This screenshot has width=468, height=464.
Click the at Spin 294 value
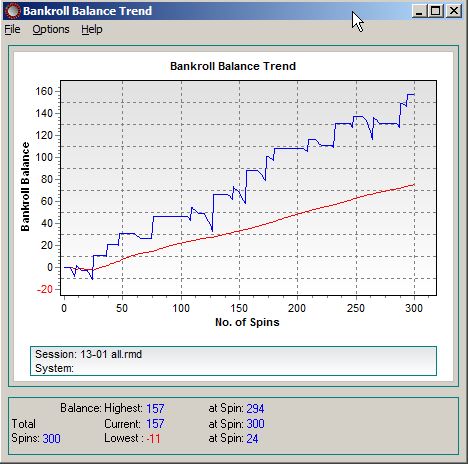click(x=255, y=408)
